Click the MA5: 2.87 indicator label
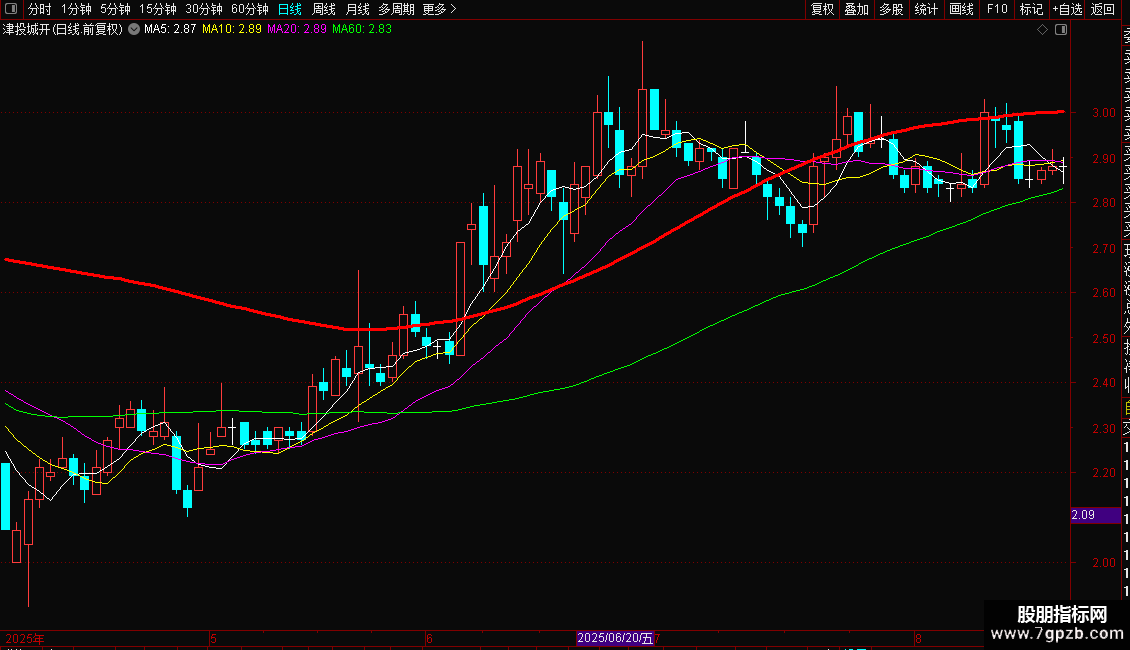This screenshot has width=1130, height=650. (x=170, y=29)
